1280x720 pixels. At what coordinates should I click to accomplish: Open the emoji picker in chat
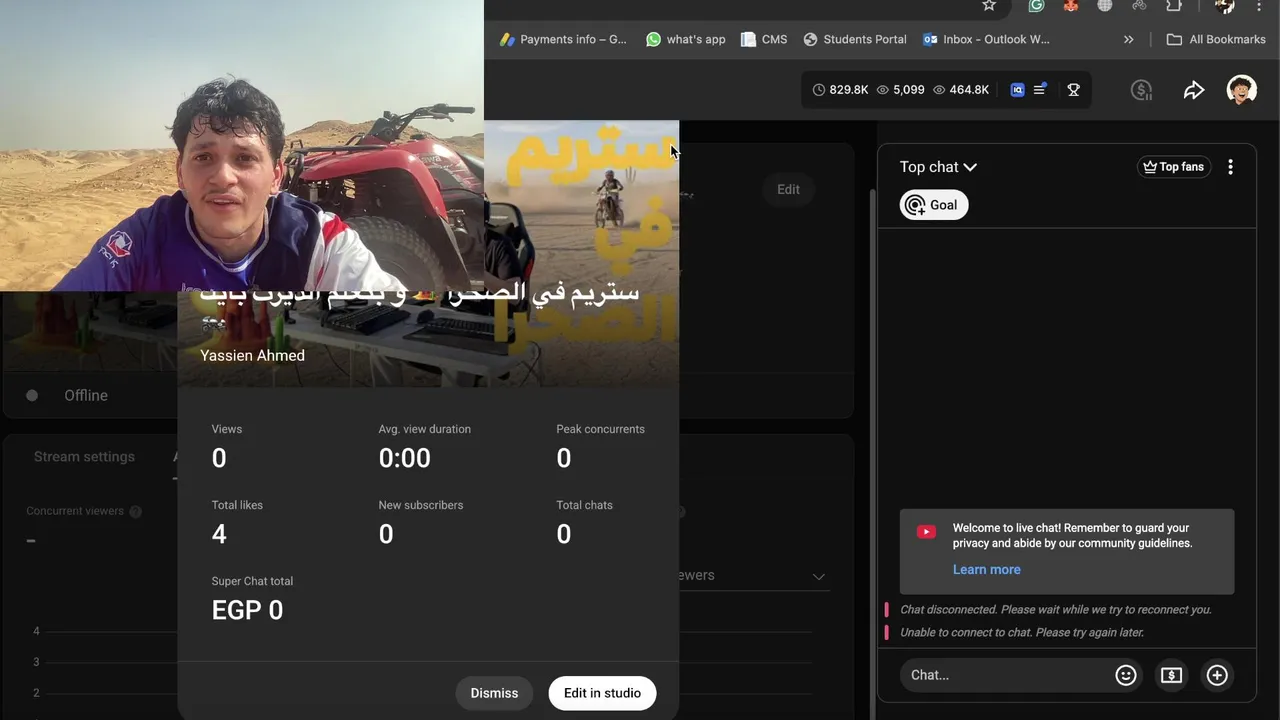1126,675
